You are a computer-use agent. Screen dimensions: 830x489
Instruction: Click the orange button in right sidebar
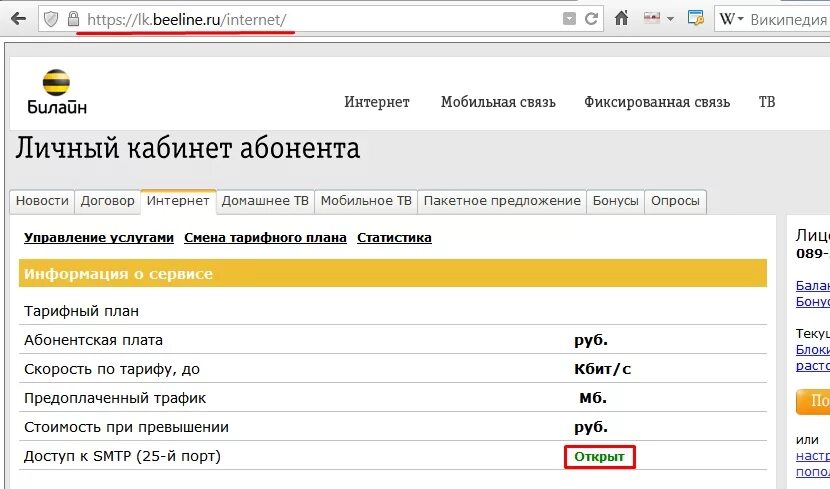click(813, 402)
